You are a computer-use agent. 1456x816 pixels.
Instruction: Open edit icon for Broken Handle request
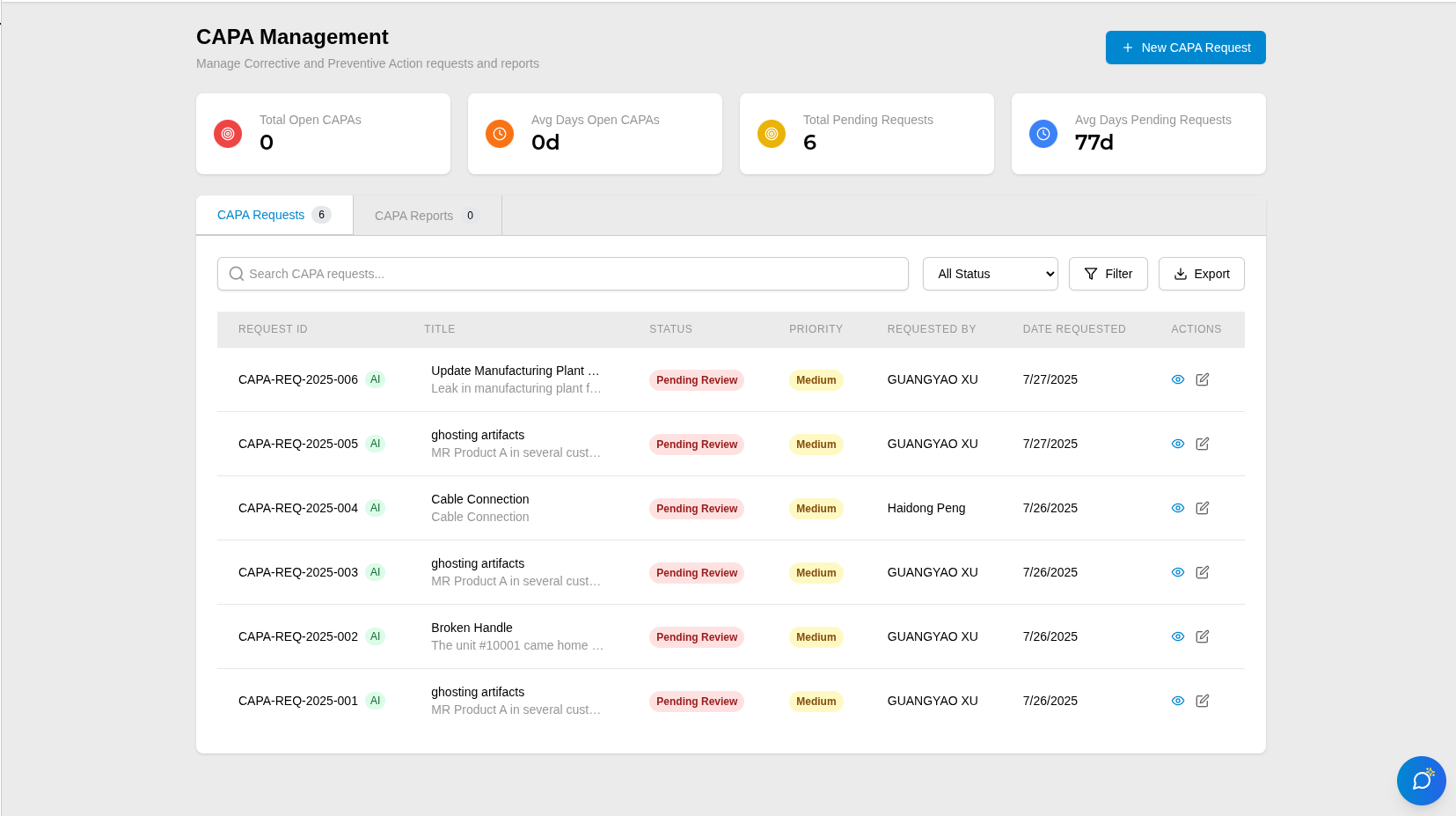pyautogui.click(x=1202, y=636)
